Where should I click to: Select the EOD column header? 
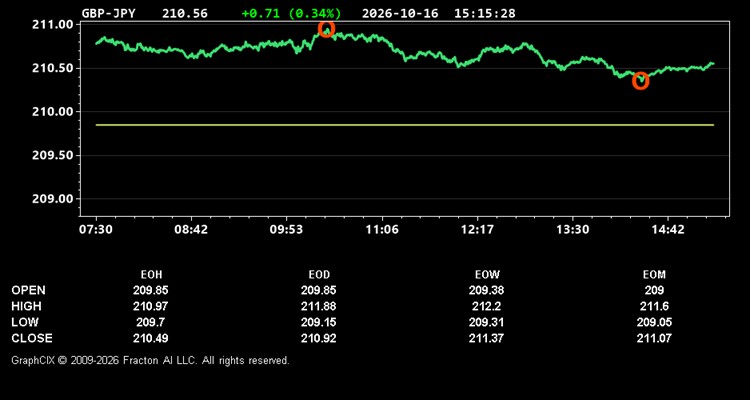click(x=319, y=275)
